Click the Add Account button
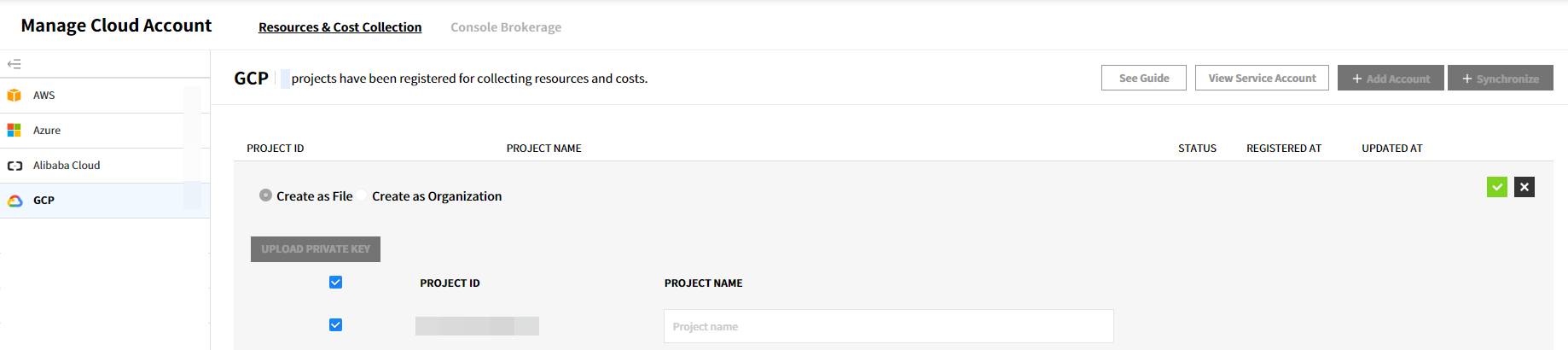The image size is (1568, 350). tap(1391, 78)
